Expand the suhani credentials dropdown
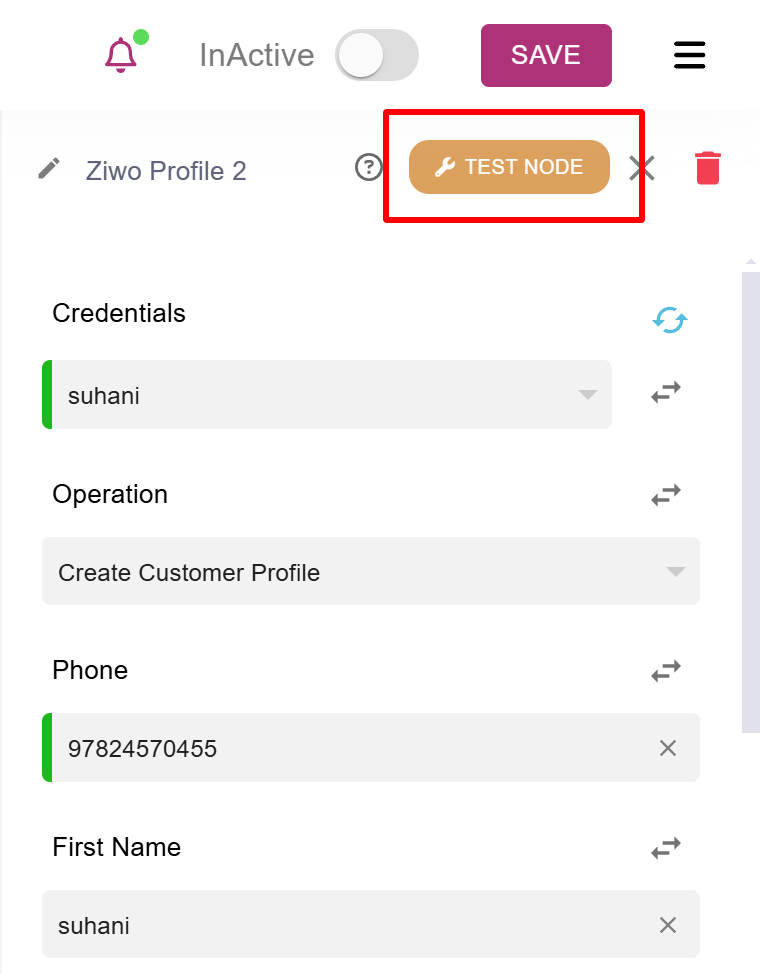This screenshot has width=760, height=974. (327, 394)
